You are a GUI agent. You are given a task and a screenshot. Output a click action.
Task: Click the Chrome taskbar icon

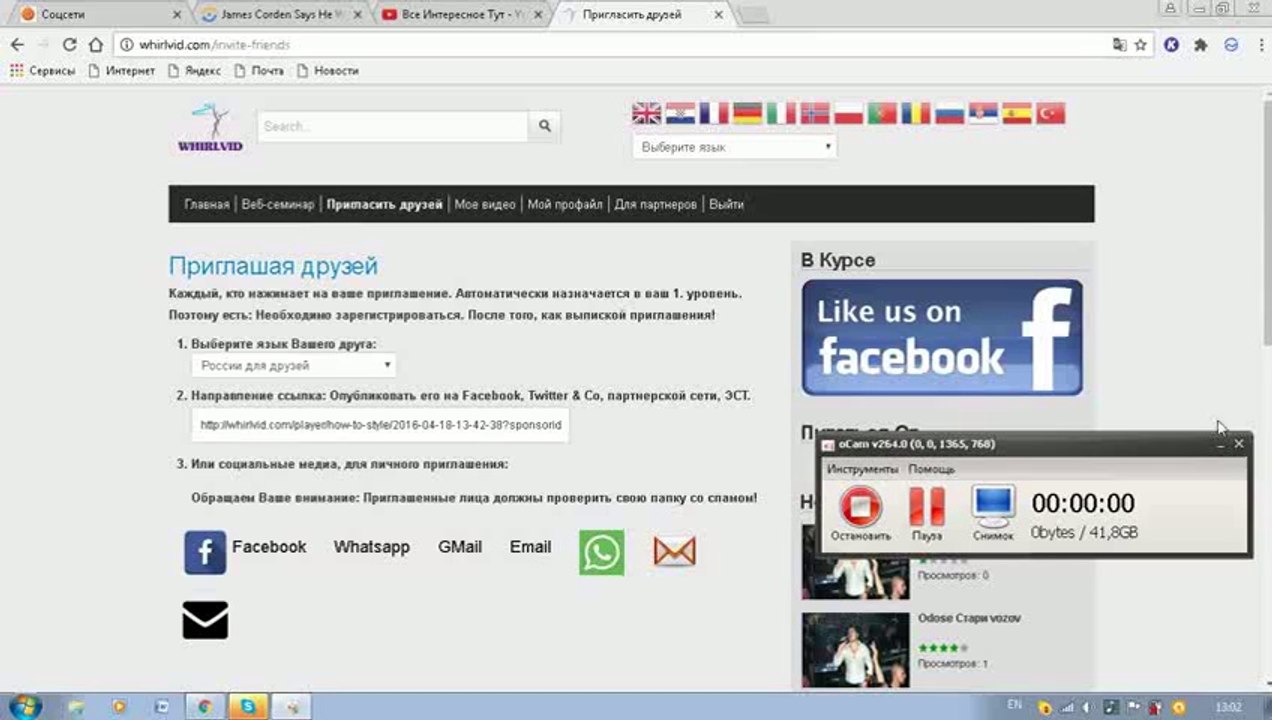204,707
